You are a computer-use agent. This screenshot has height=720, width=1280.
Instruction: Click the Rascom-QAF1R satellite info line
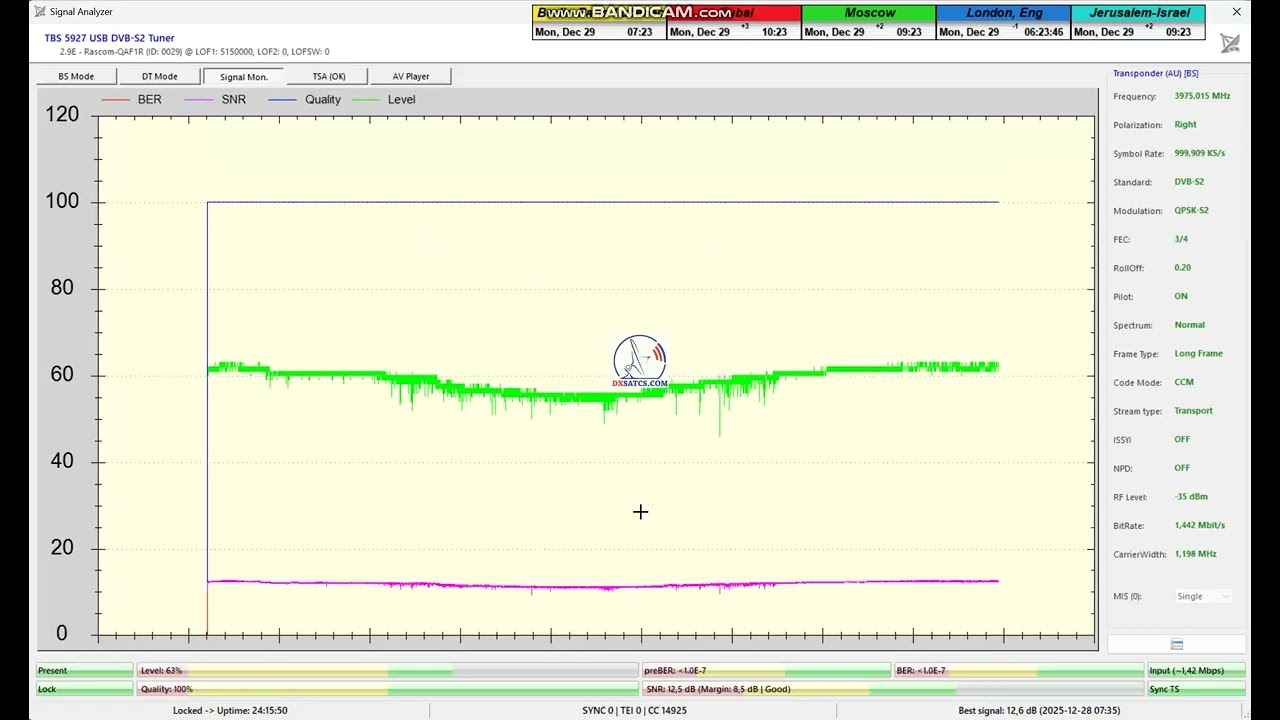coord(194,52)
